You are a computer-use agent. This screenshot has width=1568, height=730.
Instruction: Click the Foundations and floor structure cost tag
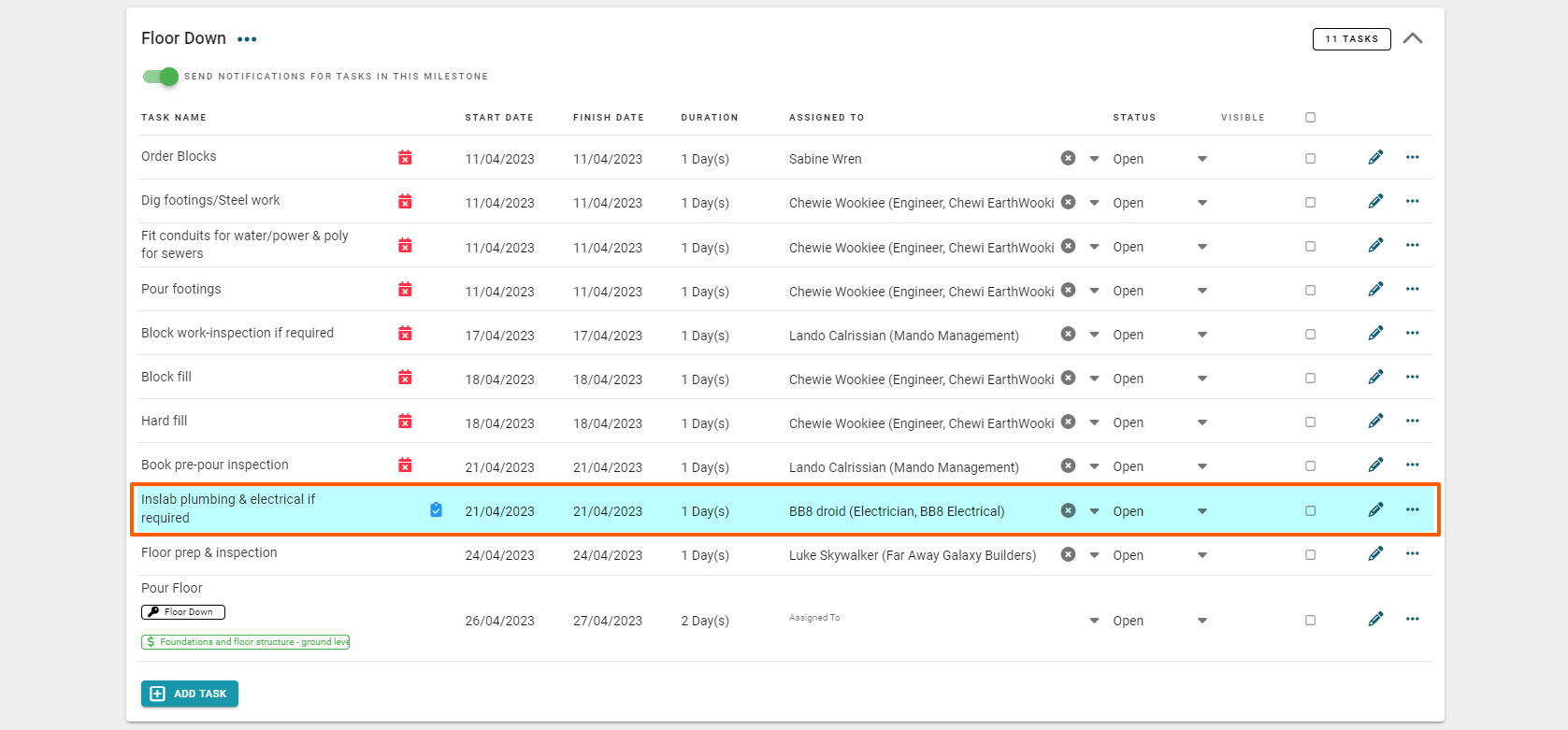245,642
